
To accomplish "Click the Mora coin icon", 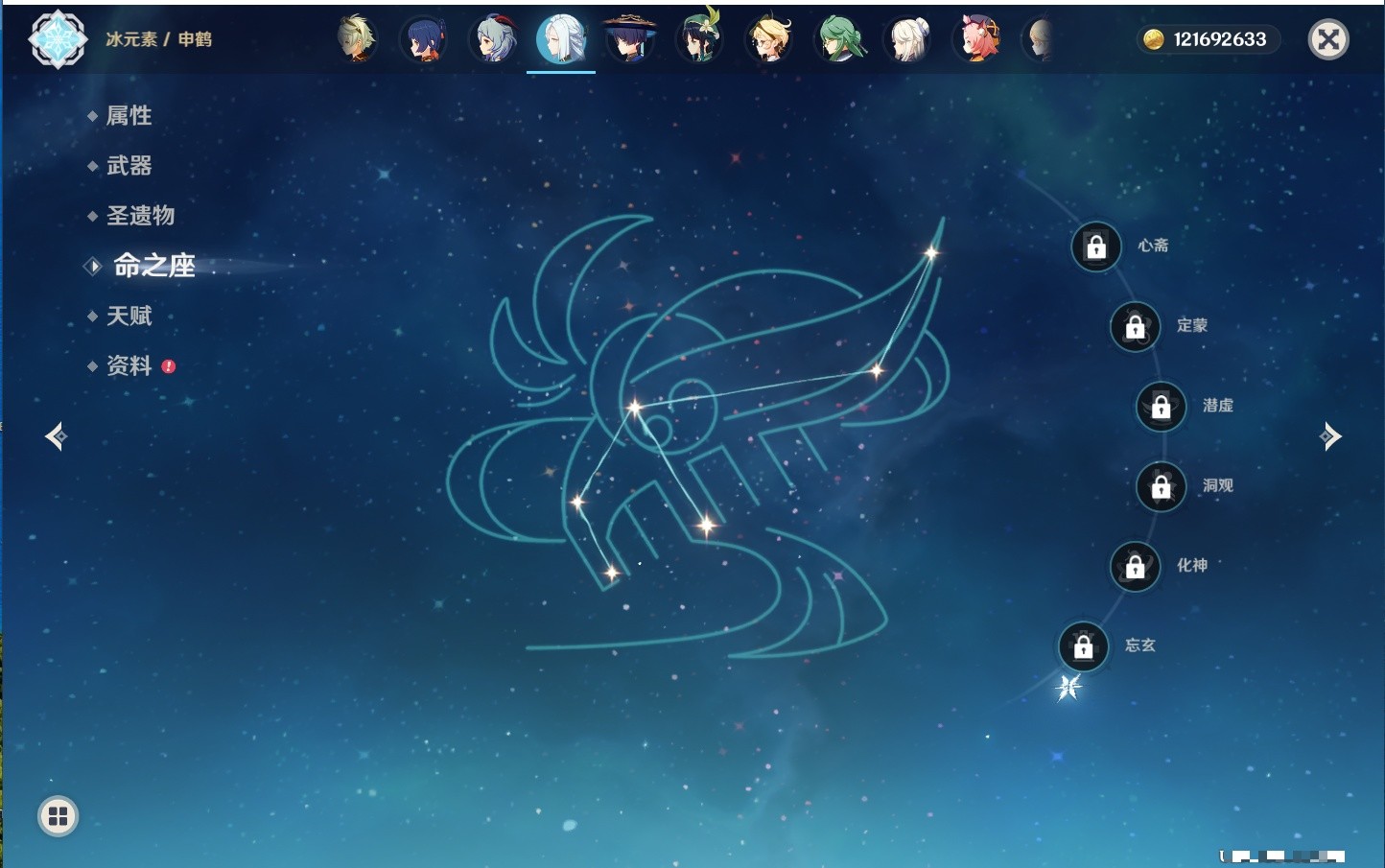I will [1154, 39].
